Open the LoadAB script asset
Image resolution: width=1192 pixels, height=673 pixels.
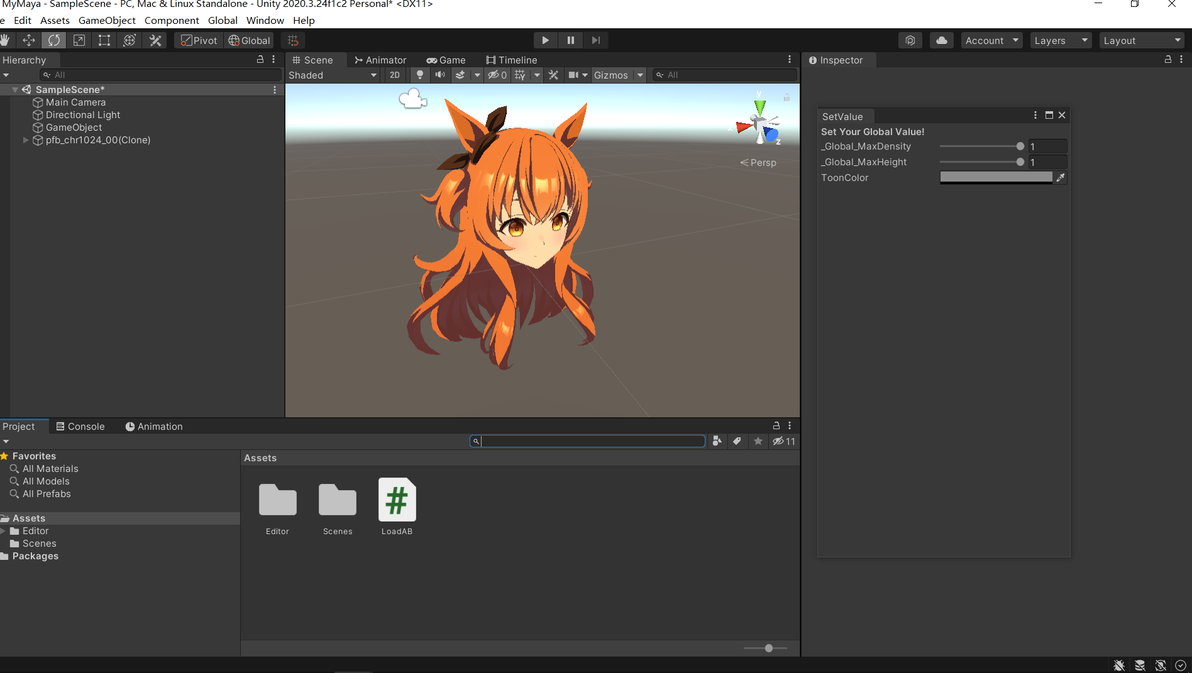point(397,506)
